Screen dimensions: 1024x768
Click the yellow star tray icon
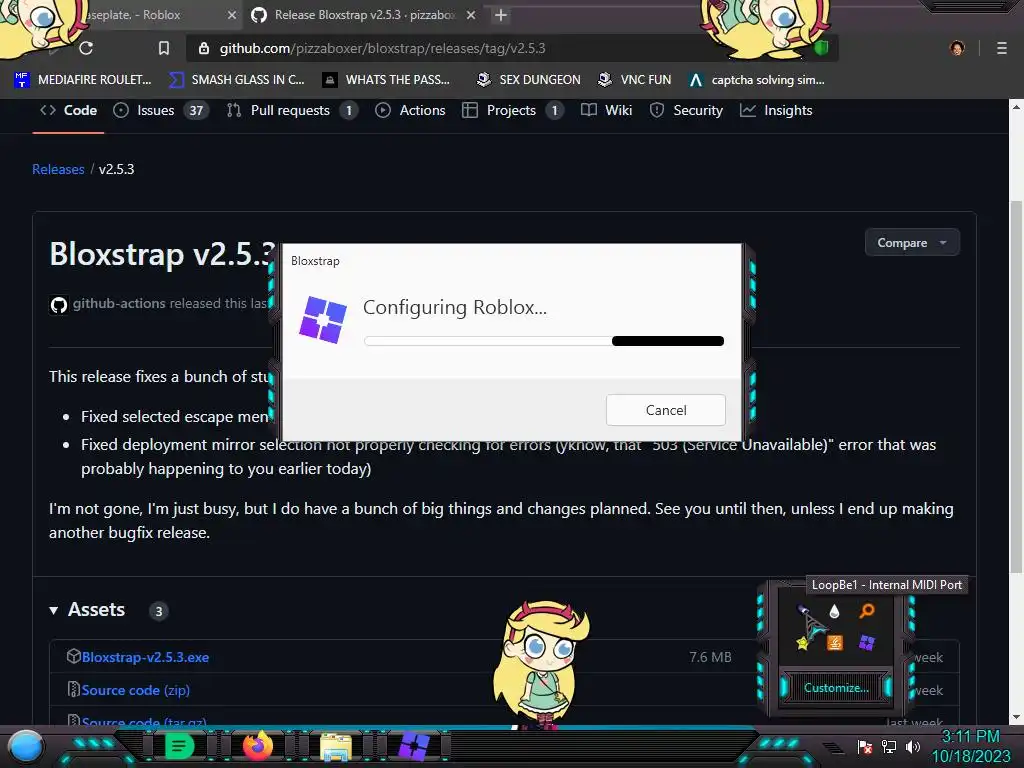point(802,643)
